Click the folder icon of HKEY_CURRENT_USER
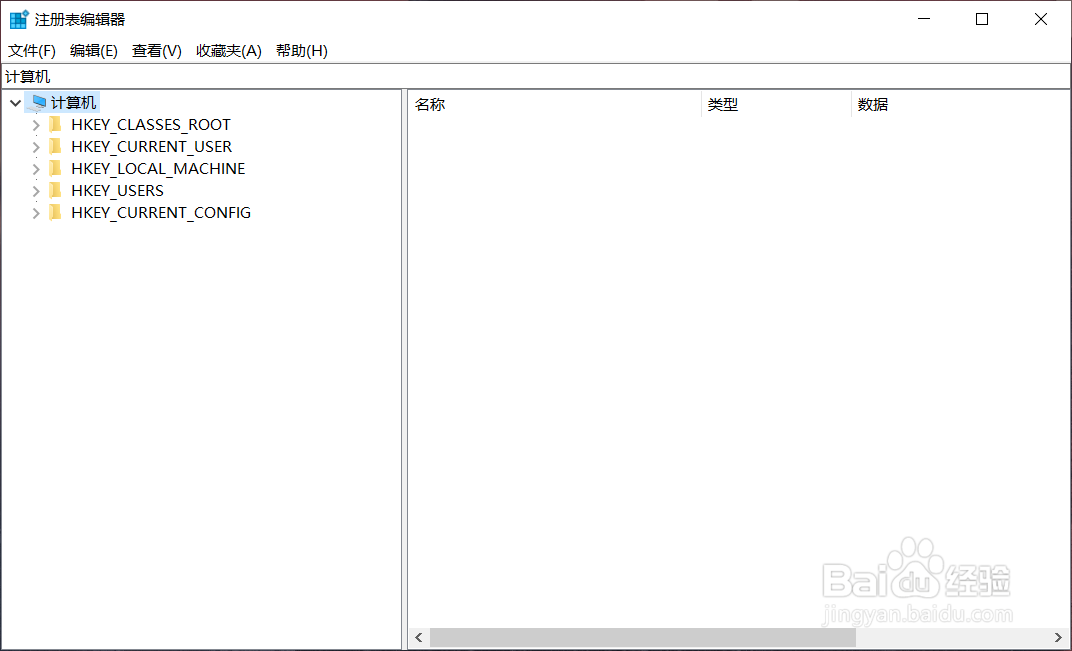Image resolution: width=1072 pixels, height=651 pixels. click(x=56, y=146)
